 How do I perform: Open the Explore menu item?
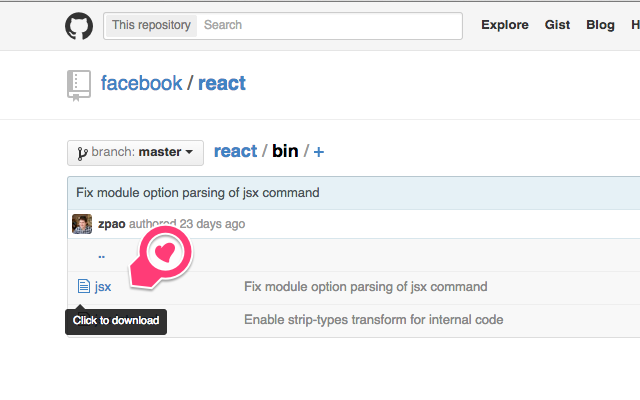(505, 25)
